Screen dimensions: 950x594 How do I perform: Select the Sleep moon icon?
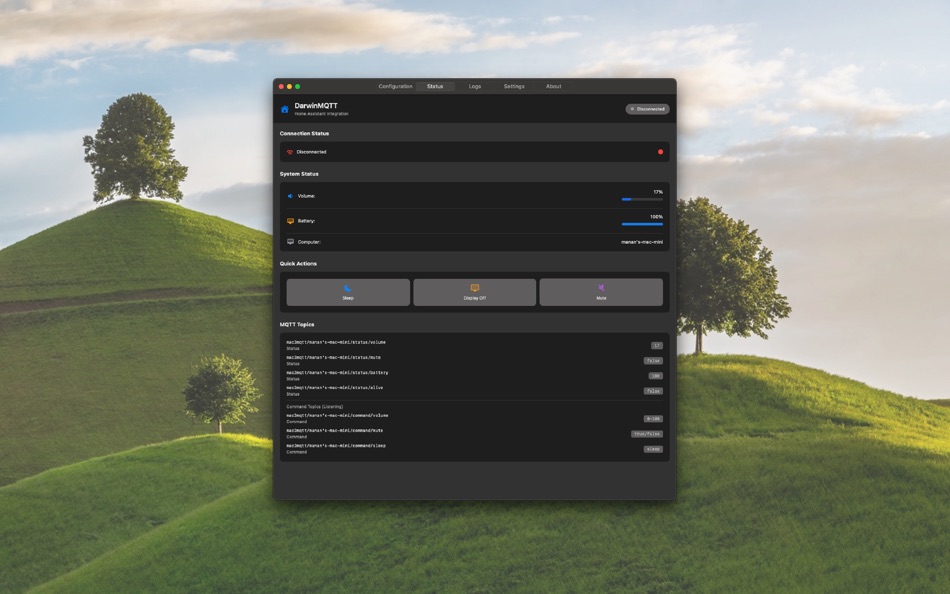pos(348,287)
